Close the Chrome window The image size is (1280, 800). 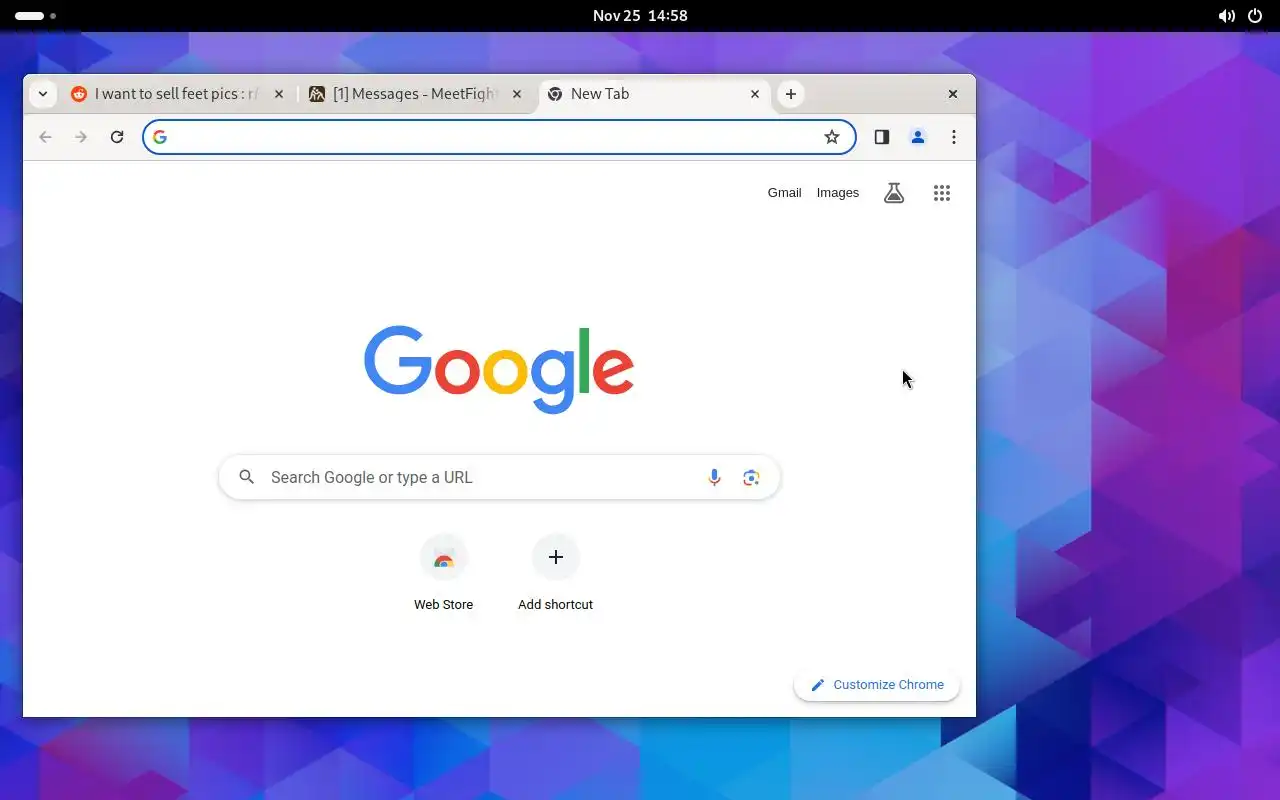(953, 94)
